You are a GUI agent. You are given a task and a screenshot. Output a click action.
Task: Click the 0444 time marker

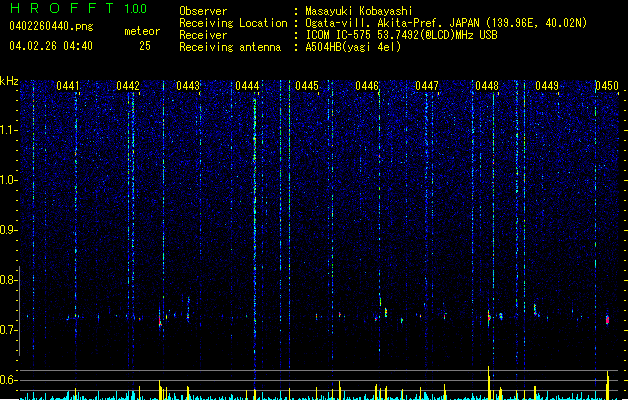coord(247,86)
